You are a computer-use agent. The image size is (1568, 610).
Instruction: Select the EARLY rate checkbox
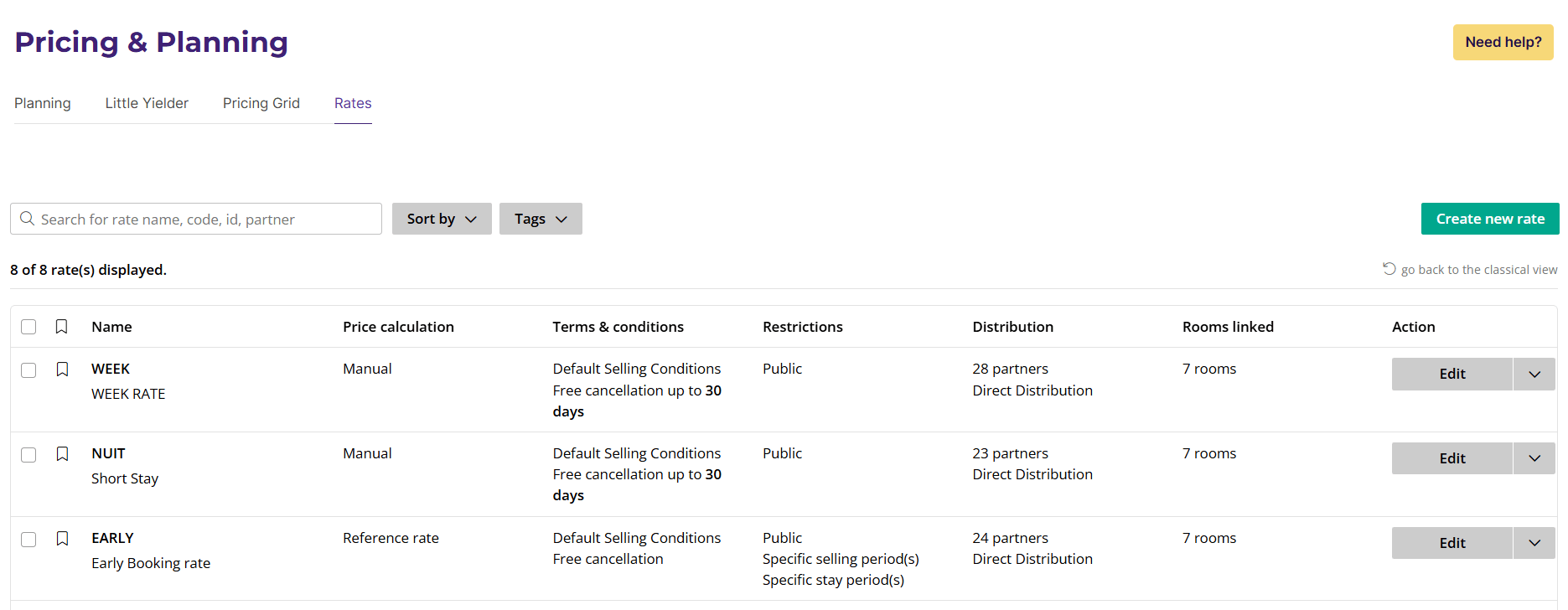28,540
